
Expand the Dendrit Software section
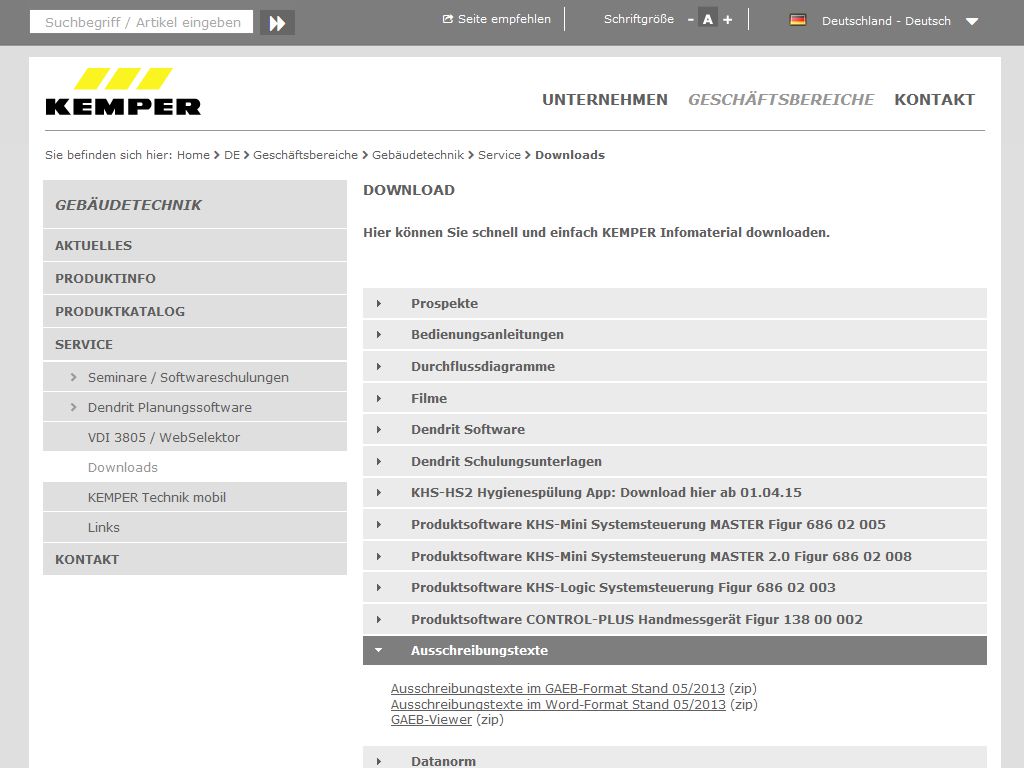tap(675, 430)
